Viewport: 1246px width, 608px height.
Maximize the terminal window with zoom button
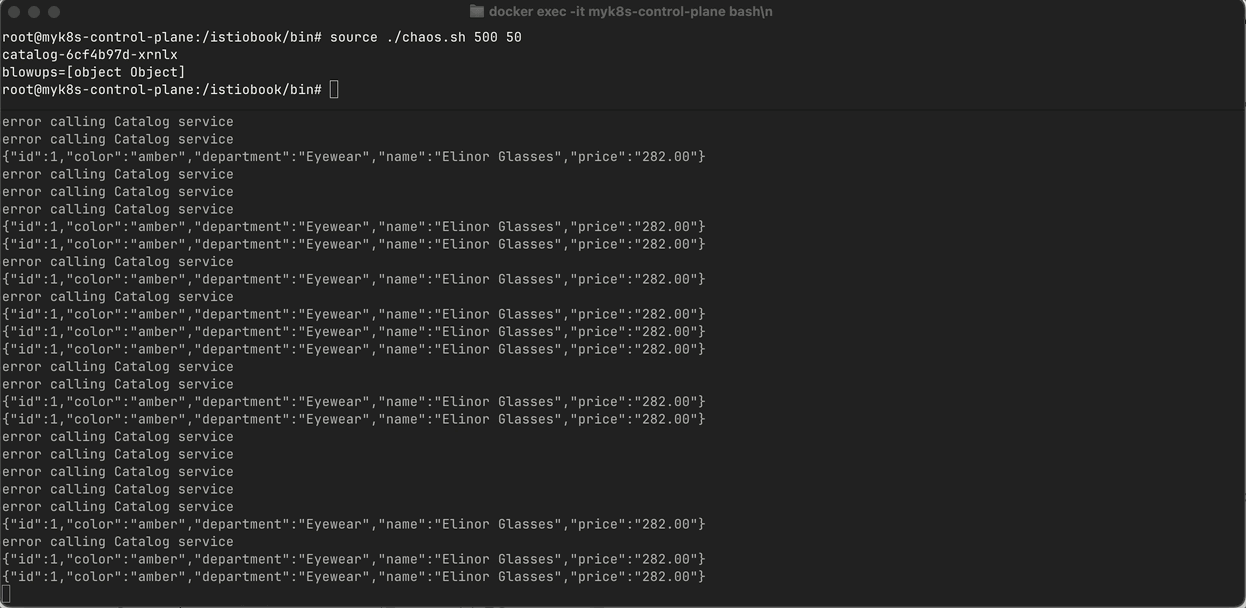[54, 12]
